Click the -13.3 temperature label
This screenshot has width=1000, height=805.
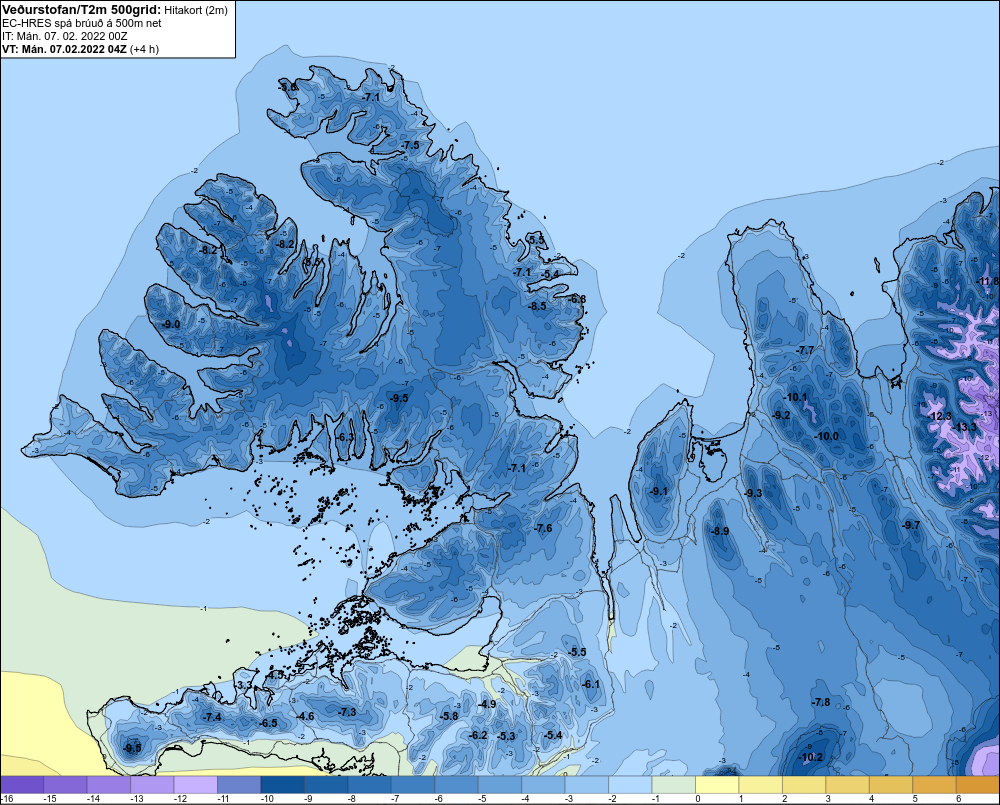click(x=965, y=427)
